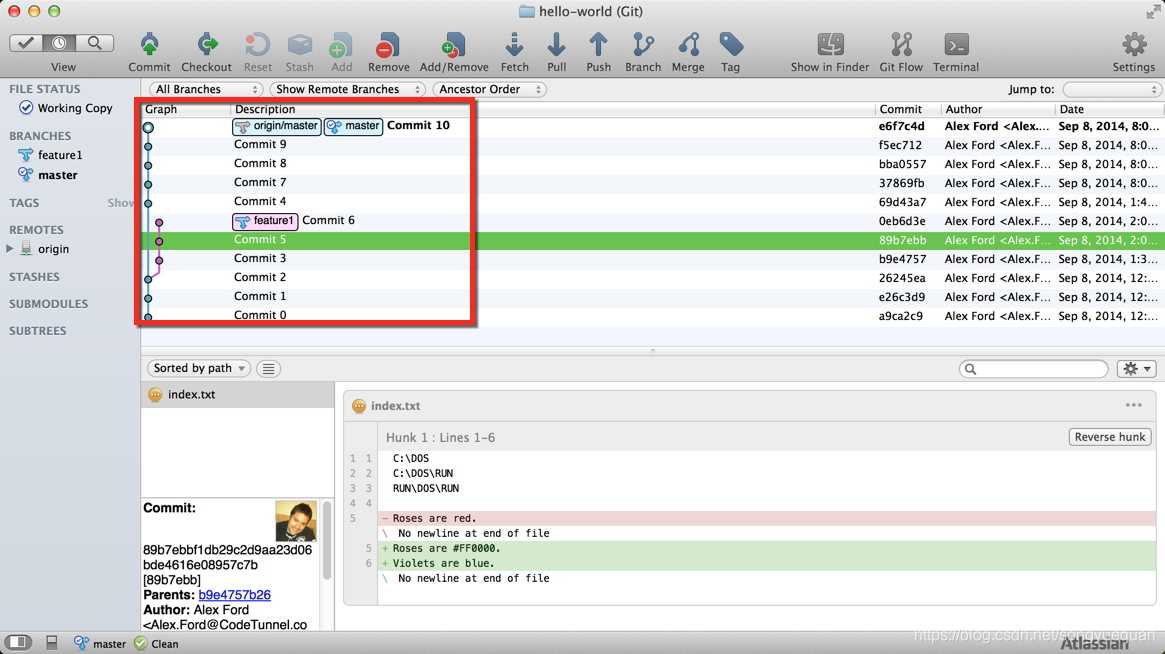Viewport: 1165px width, 654px height.
Task: Click the Graph column header
Action: tap(186, 109)
